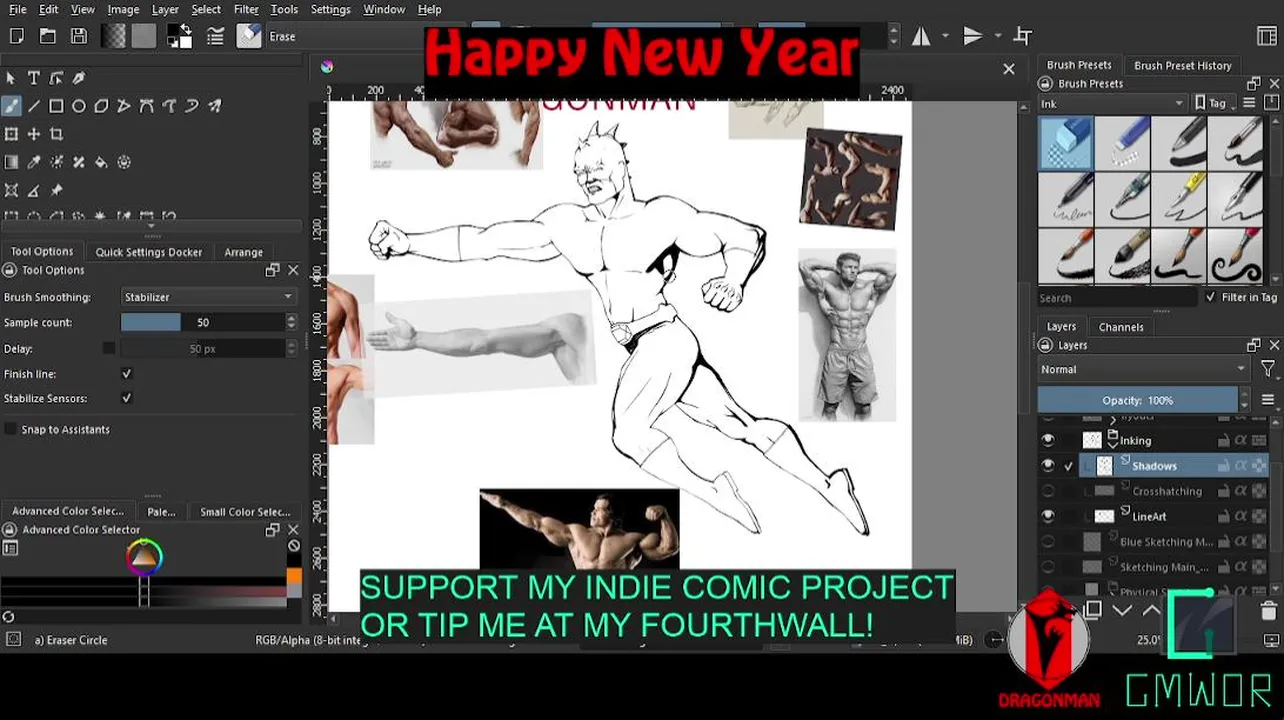Viewport: 1284px width, 720px height.
Task: Open the Settings menu
Action: (330, 9)
